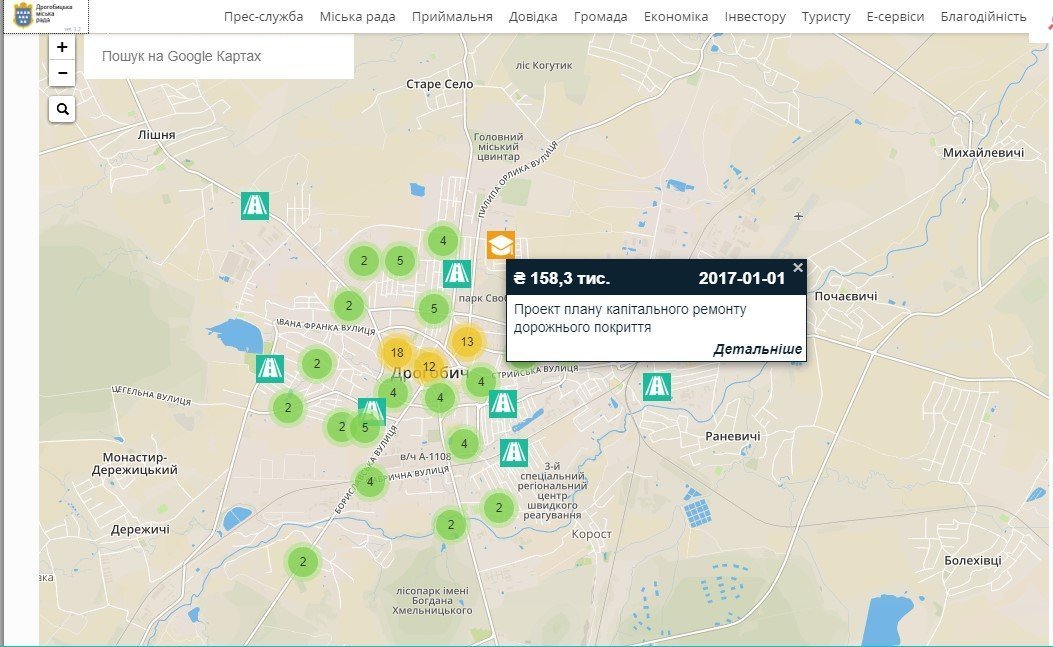
Task: Click the orange graduation cap education marker
Action: click(x=501, y=245)
